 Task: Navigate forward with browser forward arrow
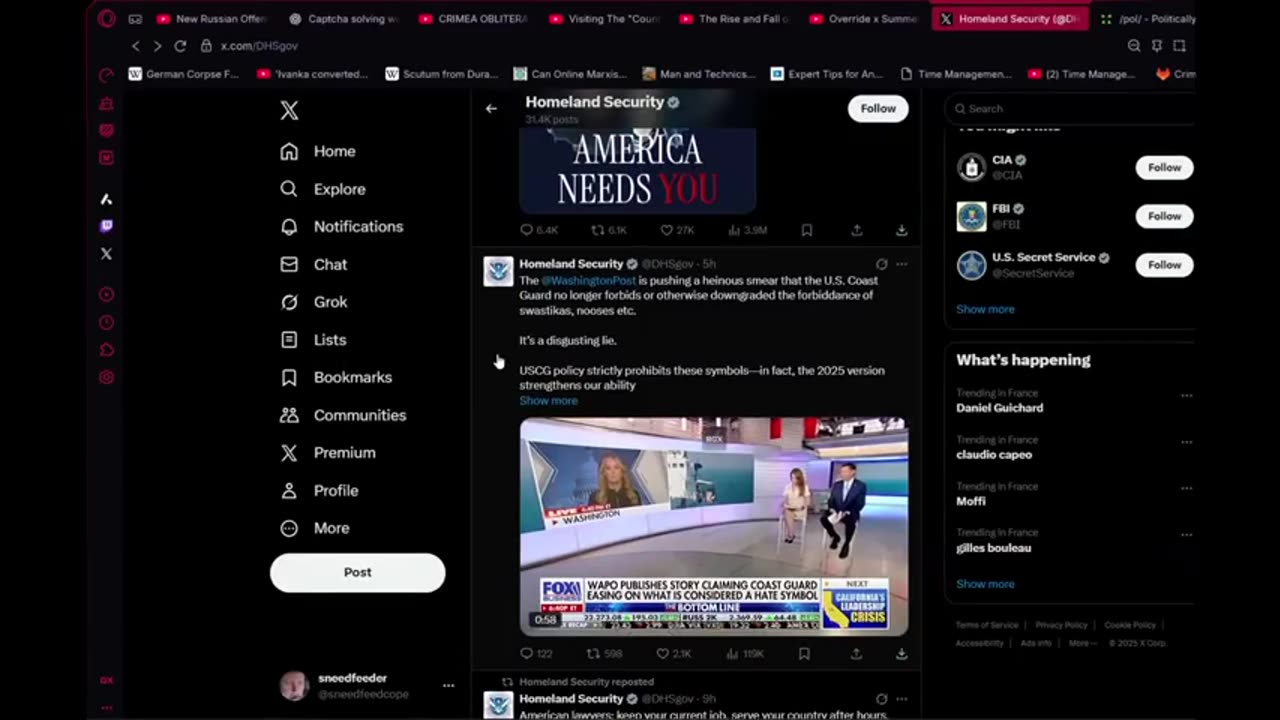(157, 46)
